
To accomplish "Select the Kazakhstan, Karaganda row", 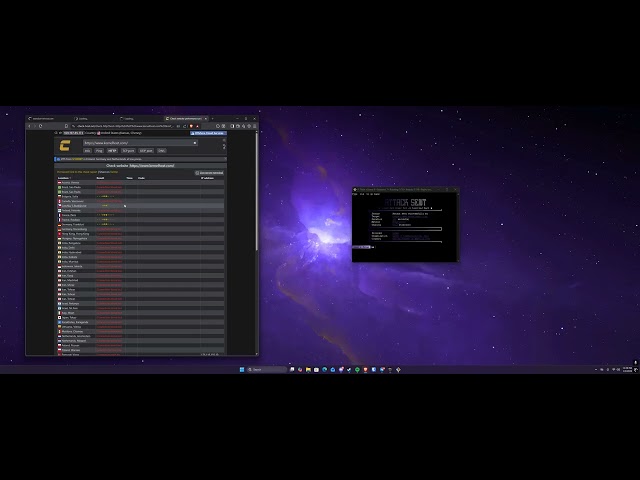I will [140, 322].
